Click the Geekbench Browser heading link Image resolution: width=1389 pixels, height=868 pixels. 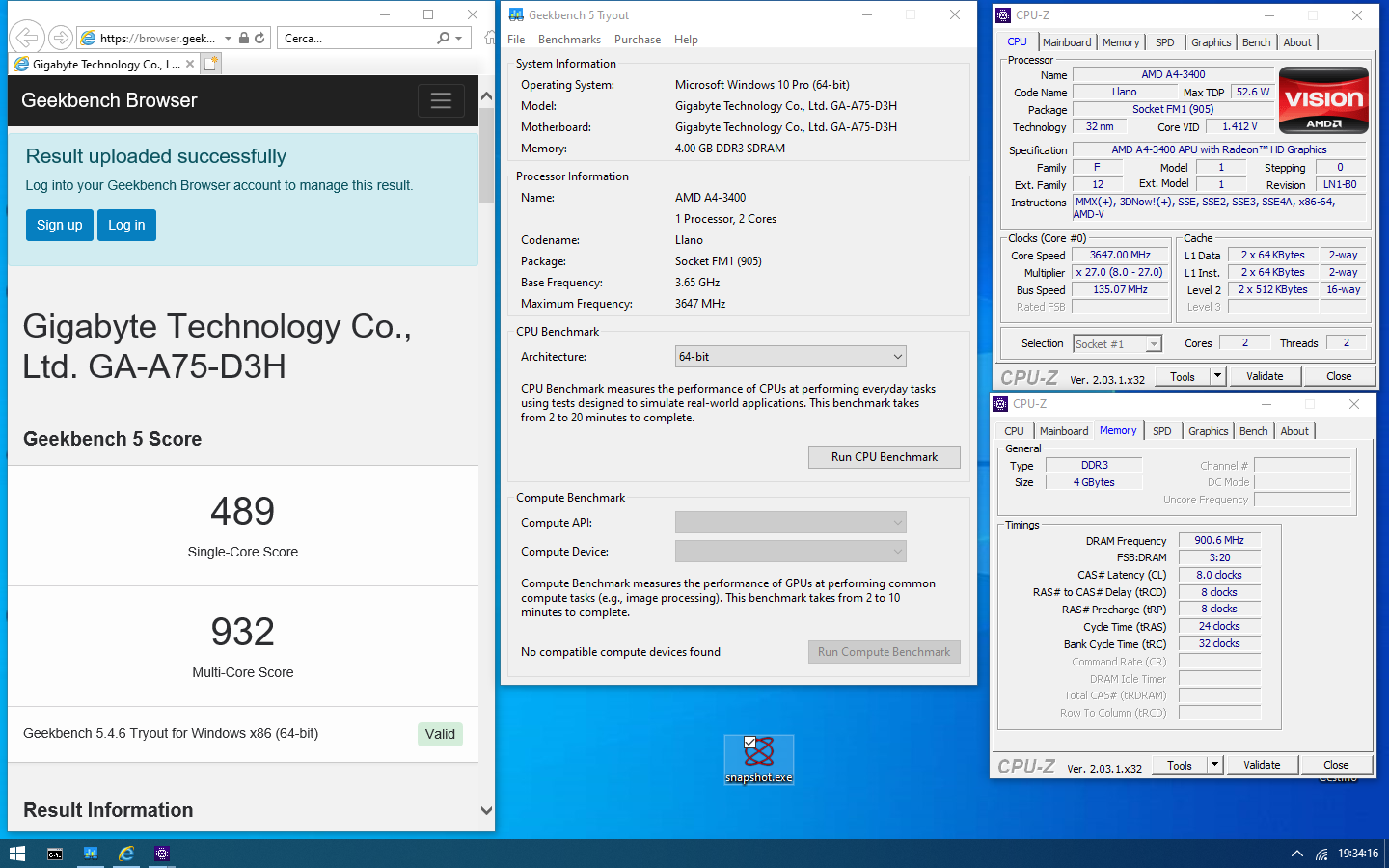point(109,100)
